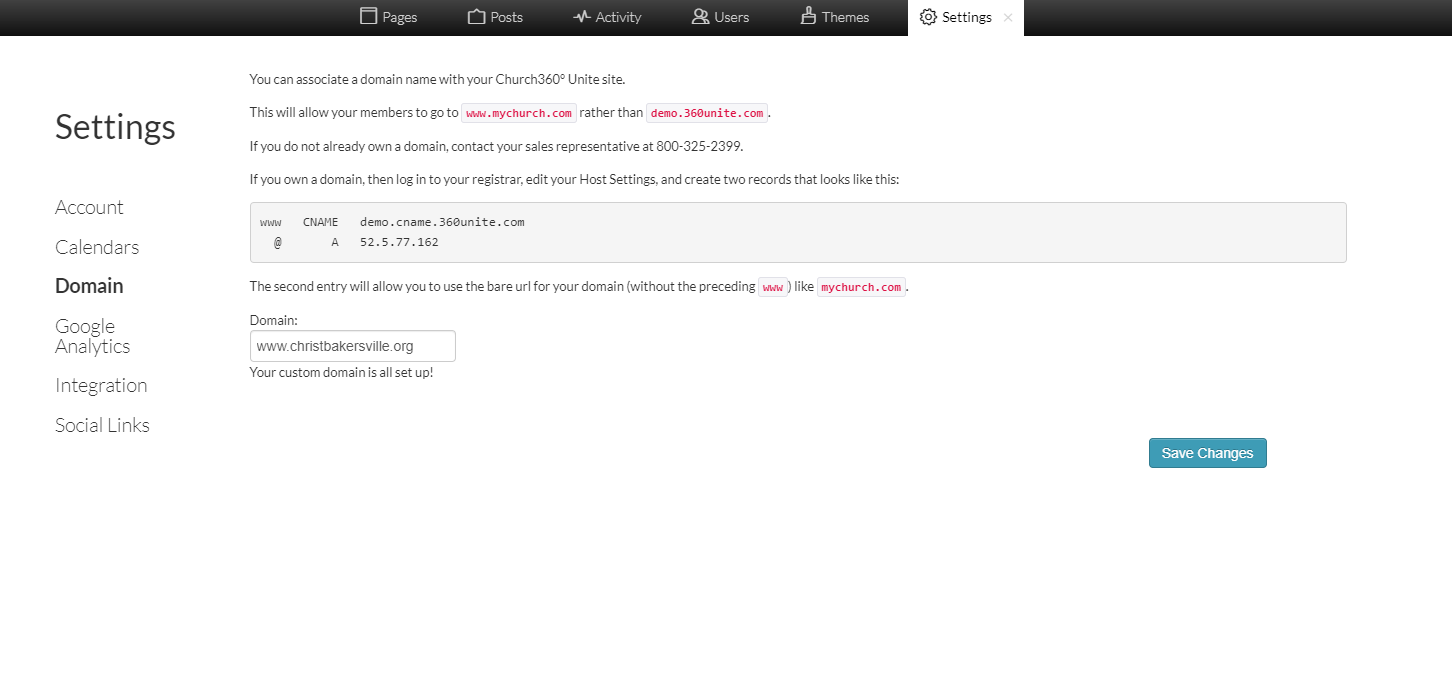Screen dimensions: 1452x675
Task: Navigate to the Integration section
Action: (x=101, y=385)
